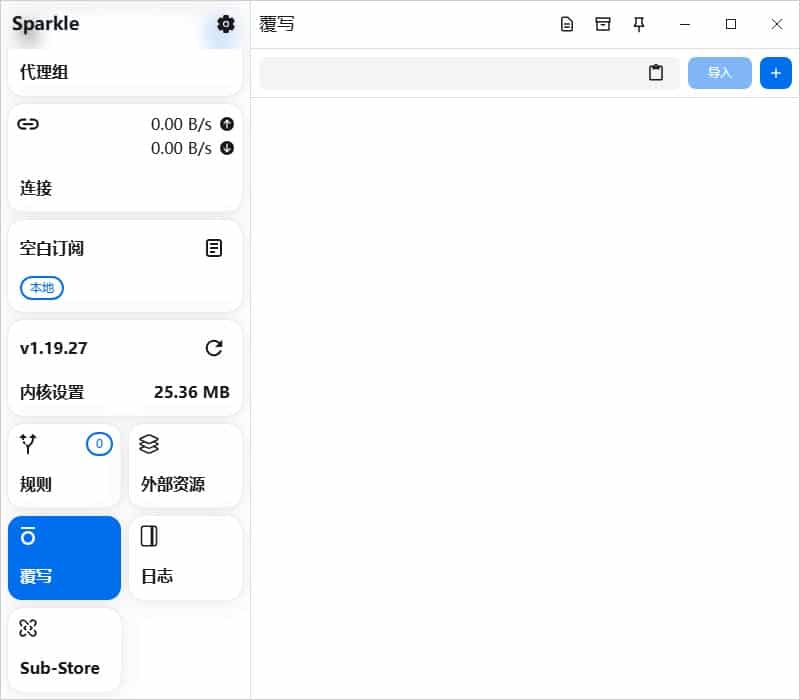Open the archive box icon in header

(603, 24)
